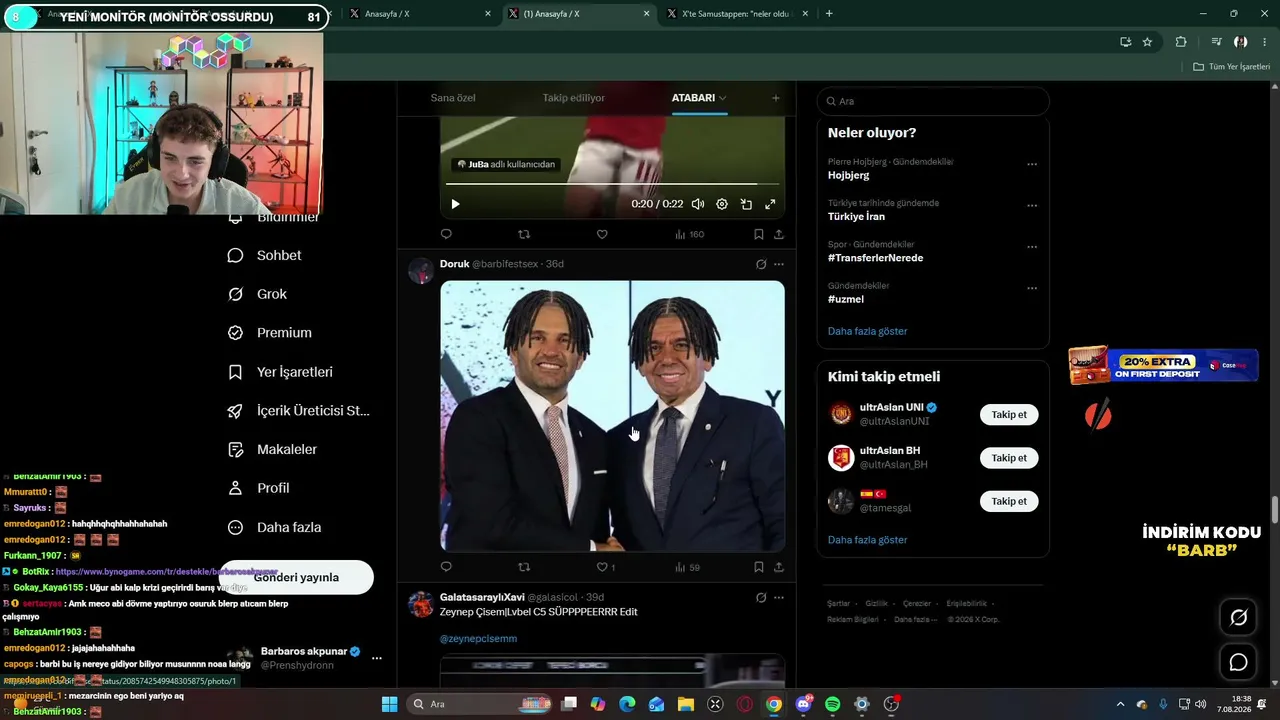1280x720 pixels.
Task: Reply to Doruk's post
Action: click(446, 567)
